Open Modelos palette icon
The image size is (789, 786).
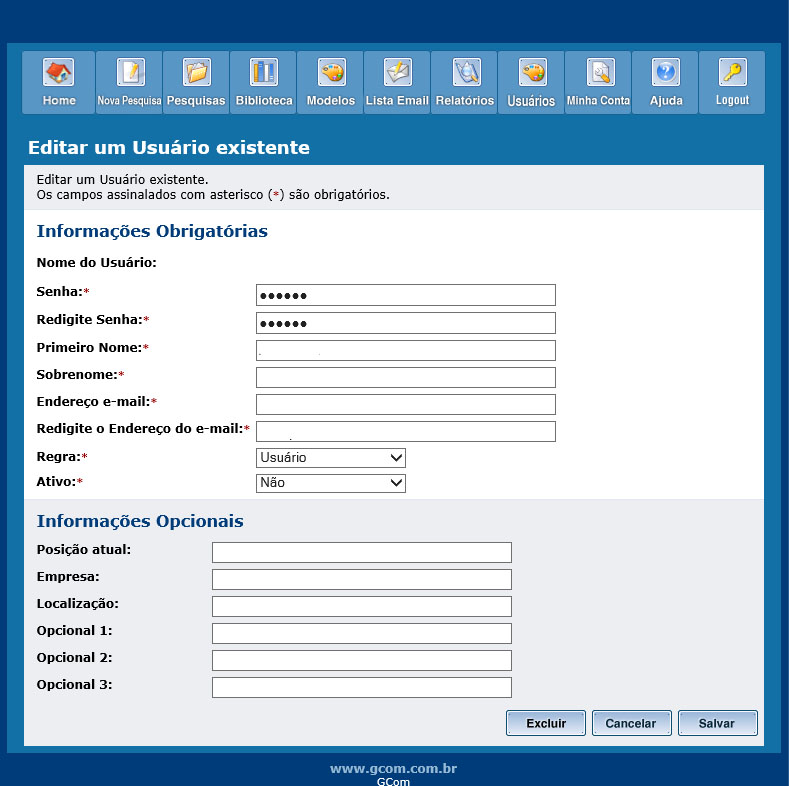331,71
